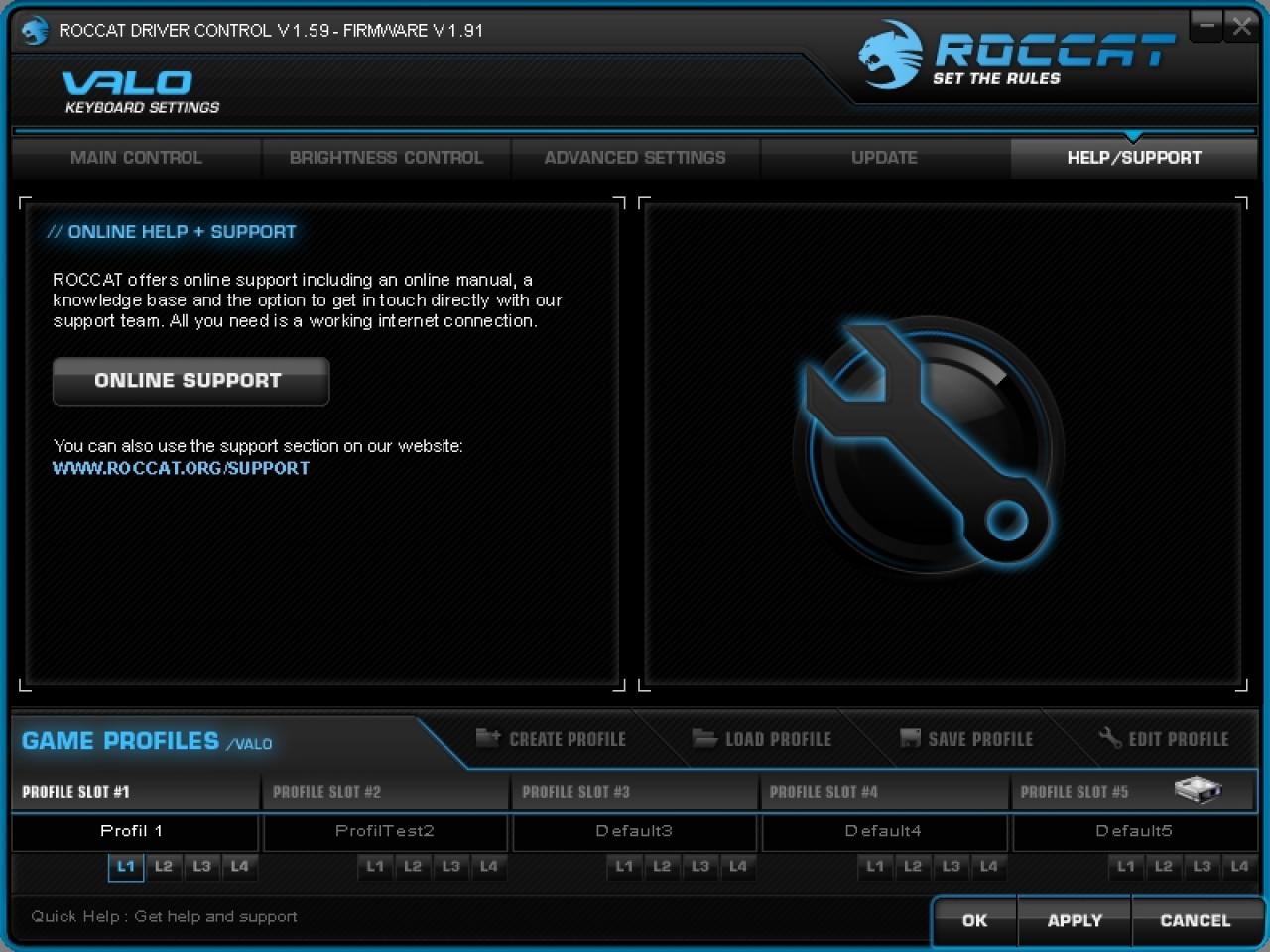Toggle L4 under ProfilTest2
The height and width of the screenshot is (952, 1270).
coord(488,867)
